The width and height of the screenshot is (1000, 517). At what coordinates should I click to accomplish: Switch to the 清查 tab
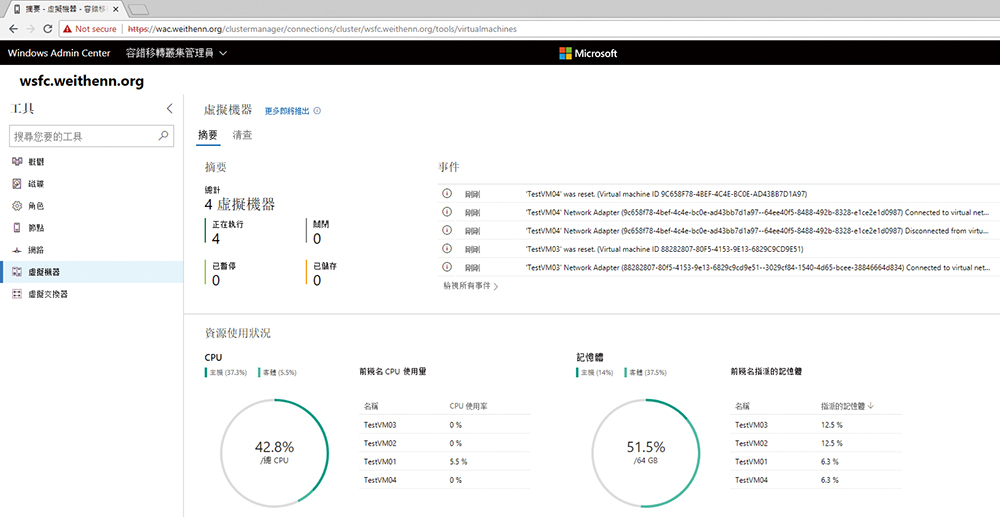[242, 135]
